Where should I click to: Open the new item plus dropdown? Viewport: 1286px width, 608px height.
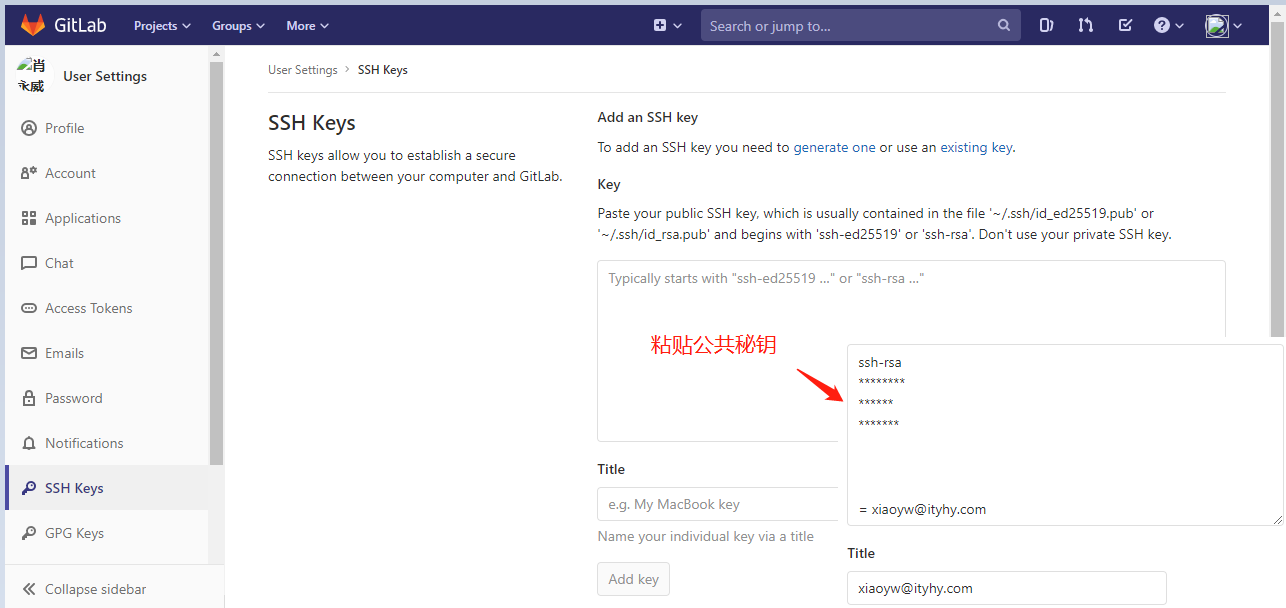point(666,25)
